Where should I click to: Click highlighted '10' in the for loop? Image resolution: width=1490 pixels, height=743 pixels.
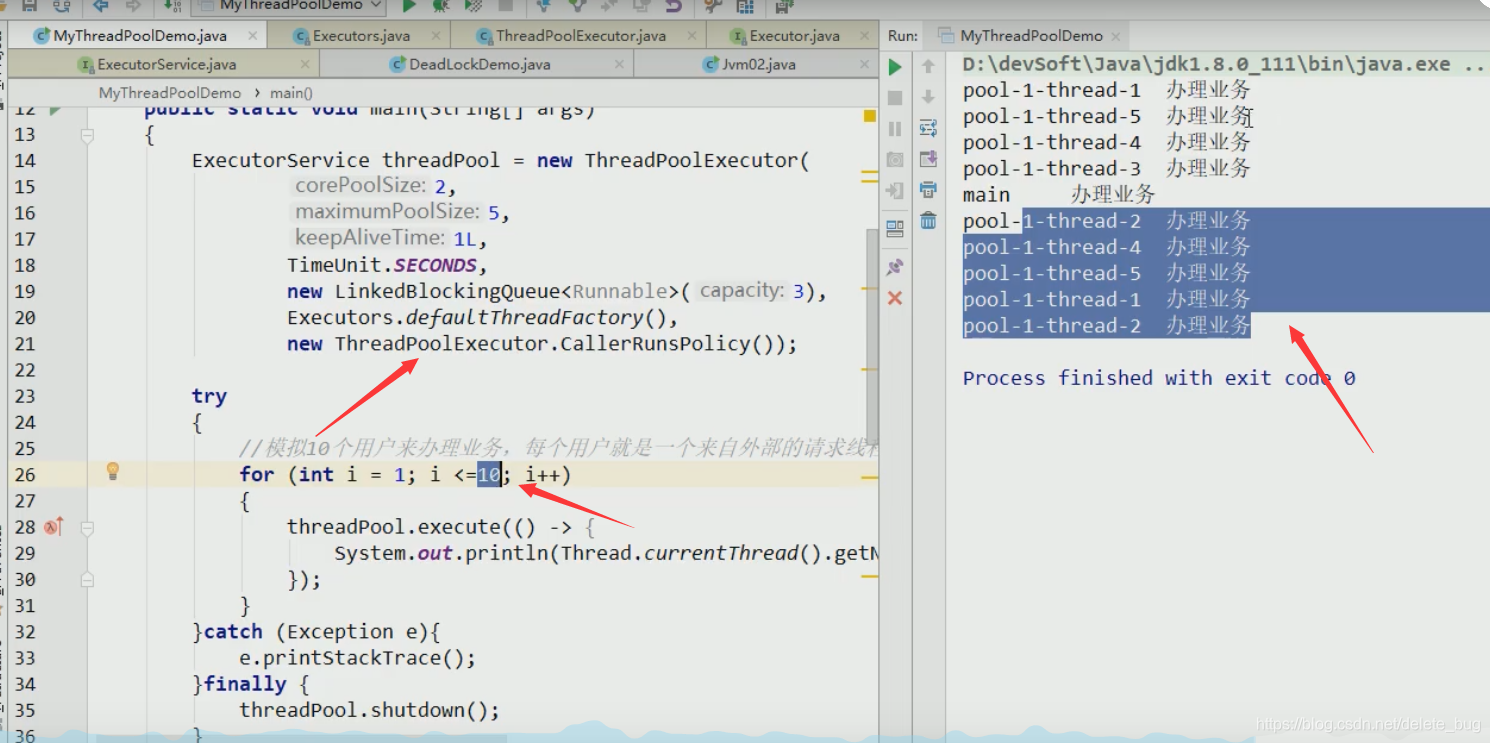pos(489,474)
